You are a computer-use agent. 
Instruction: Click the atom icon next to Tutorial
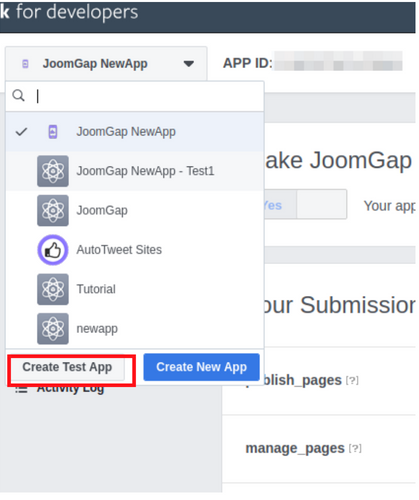(53, 289)
